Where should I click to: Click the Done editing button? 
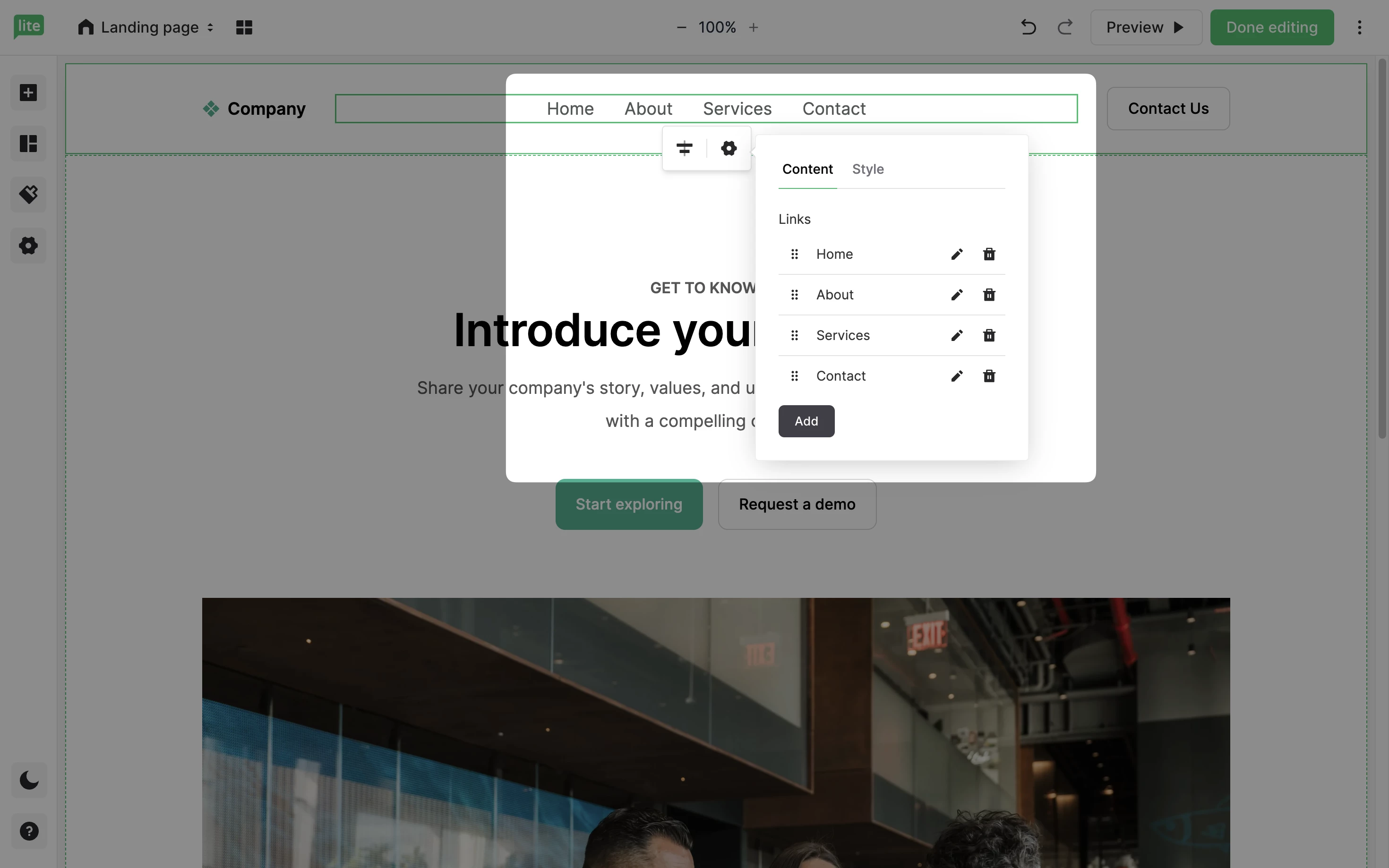[1271, 27]
